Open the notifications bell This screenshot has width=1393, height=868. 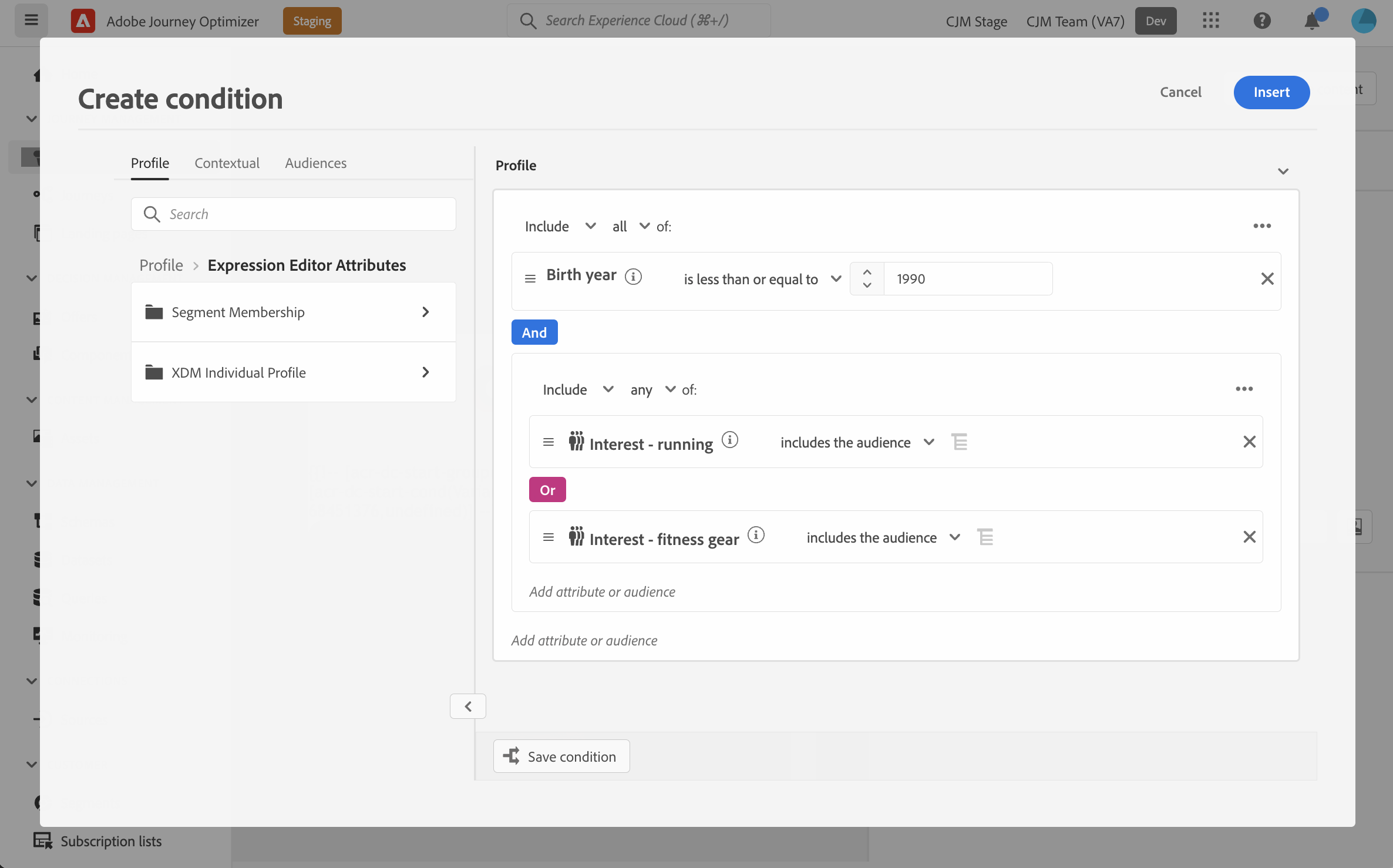point(1311,21)
